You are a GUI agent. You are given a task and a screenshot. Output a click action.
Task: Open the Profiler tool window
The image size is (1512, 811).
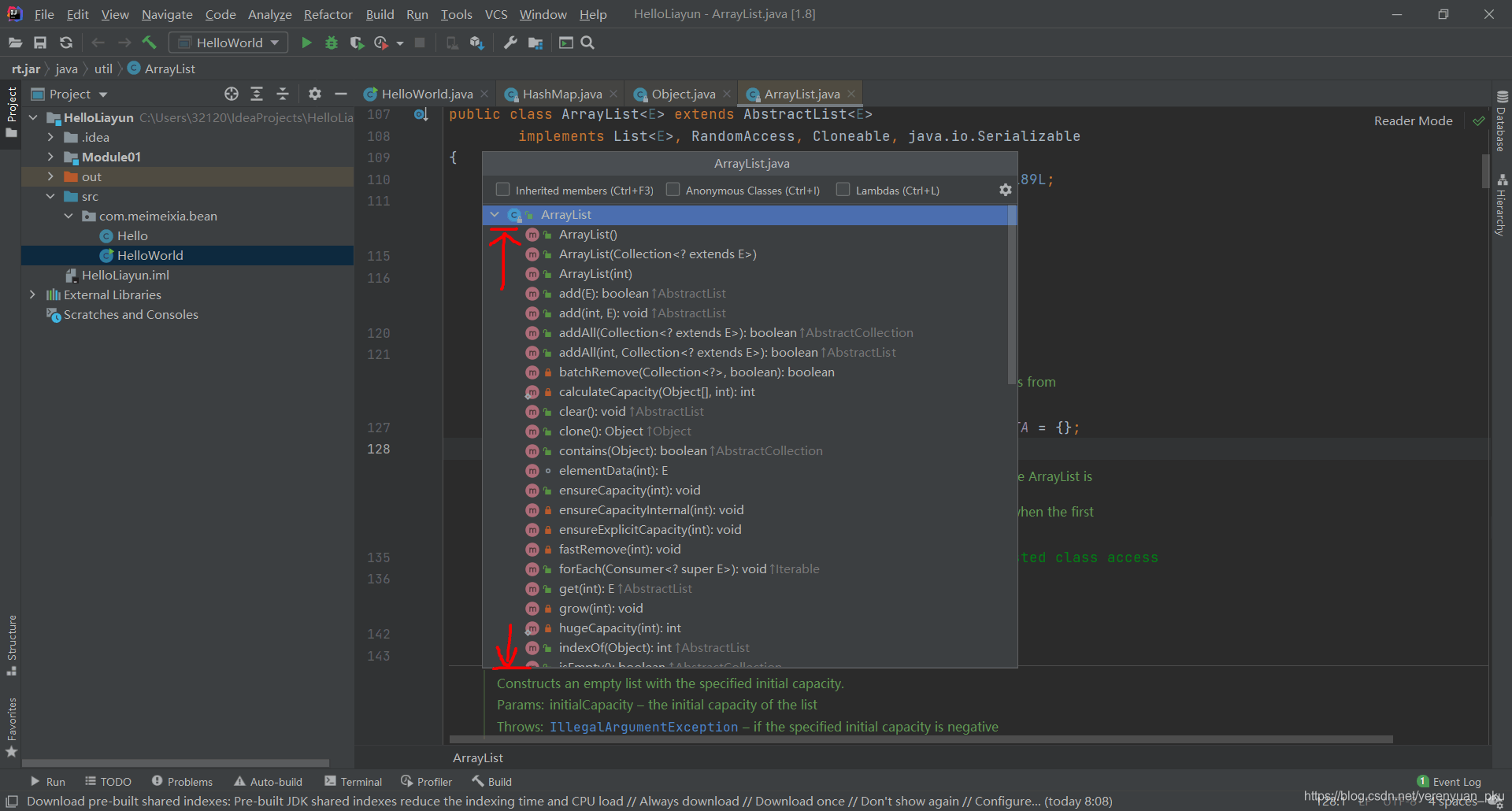pyautogui.click(x=426, y=782)
